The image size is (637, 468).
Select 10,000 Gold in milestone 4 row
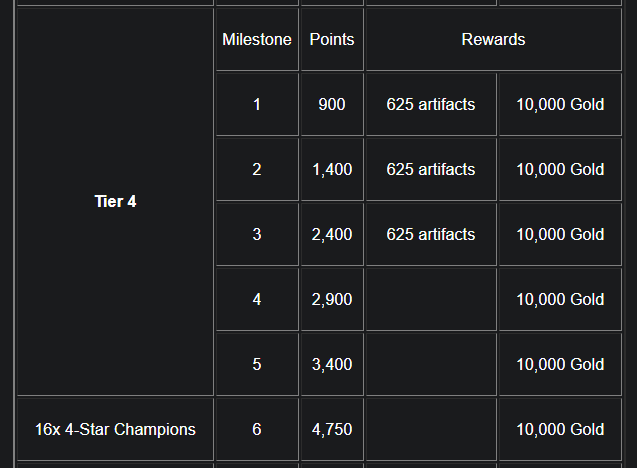[560, 299]
